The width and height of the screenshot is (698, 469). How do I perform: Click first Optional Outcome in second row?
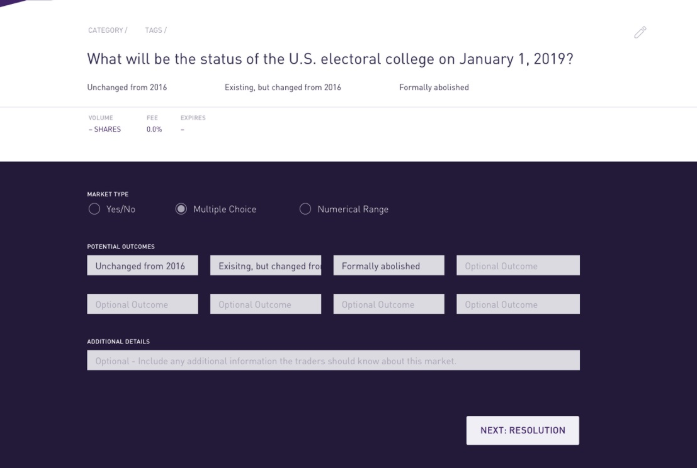[x=142, y=304]
